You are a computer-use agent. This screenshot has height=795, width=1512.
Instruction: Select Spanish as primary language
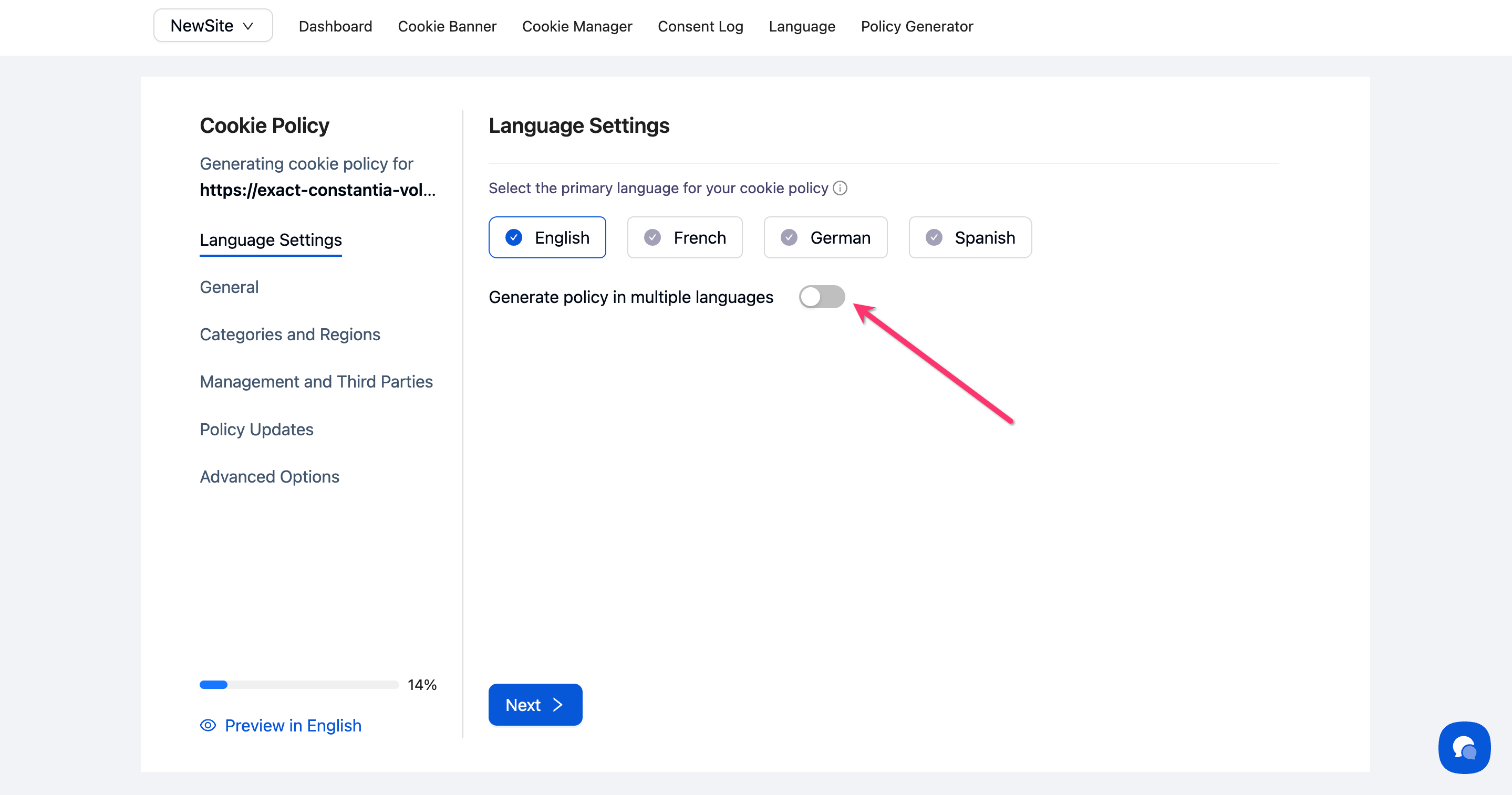(970, 238)
